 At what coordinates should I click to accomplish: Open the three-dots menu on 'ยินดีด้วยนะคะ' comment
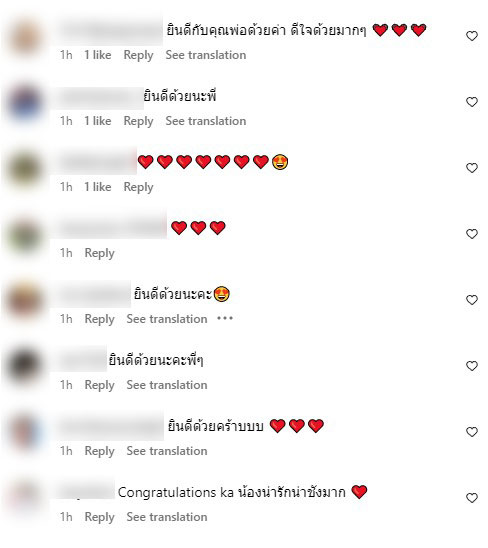pyautogui.click(x=225, y=318)
